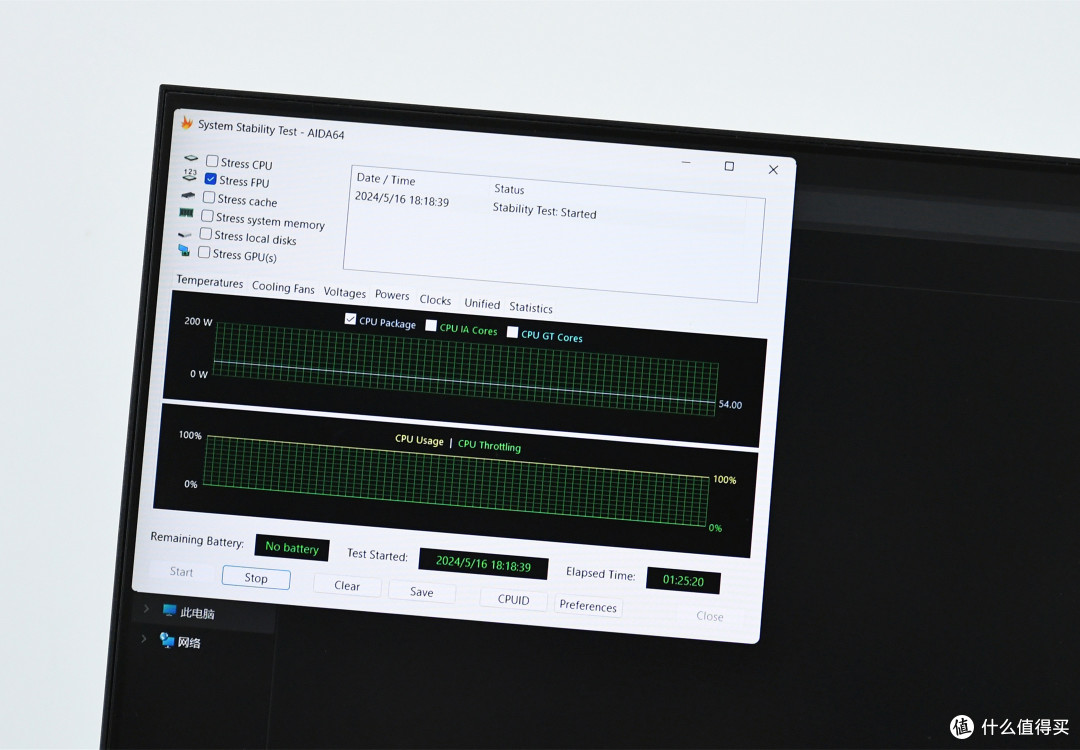1080x750 pixels.
Task: Expand the 网络 tree node chevron
Action: coord(143,638)
